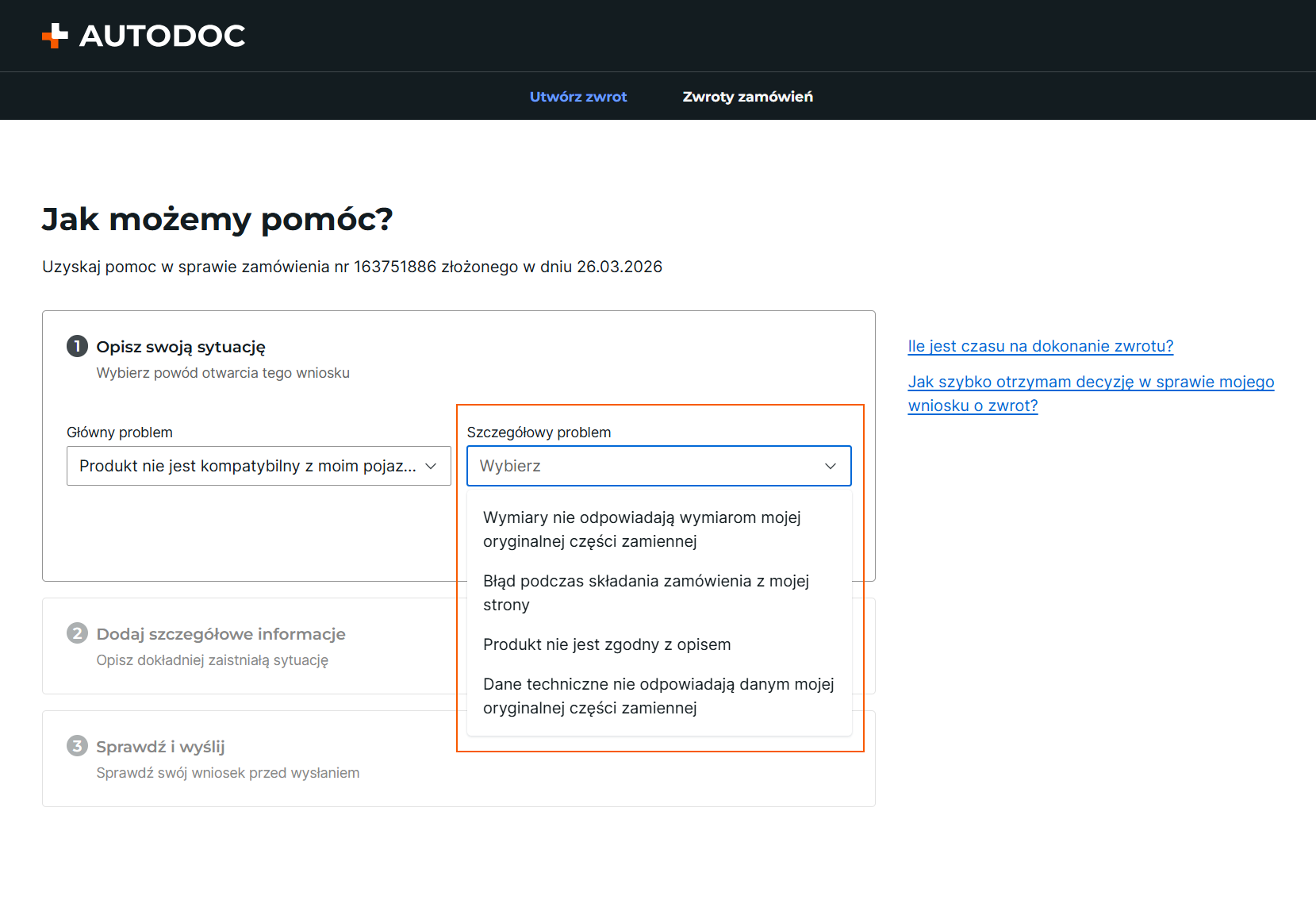
Task: Click the Główny problem label
Action: coord(120,433)
